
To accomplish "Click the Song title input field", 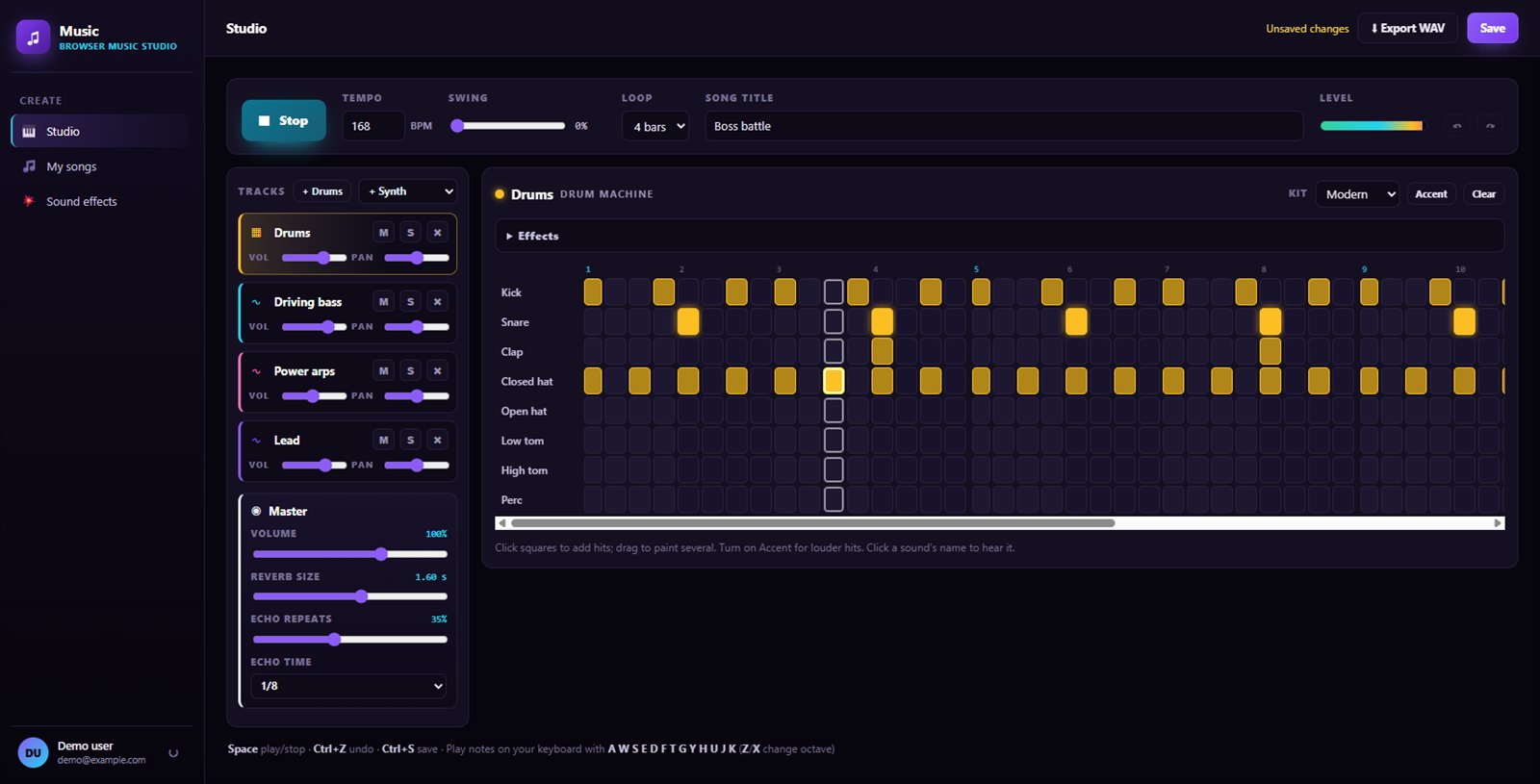I will [x=1005, y=126].
